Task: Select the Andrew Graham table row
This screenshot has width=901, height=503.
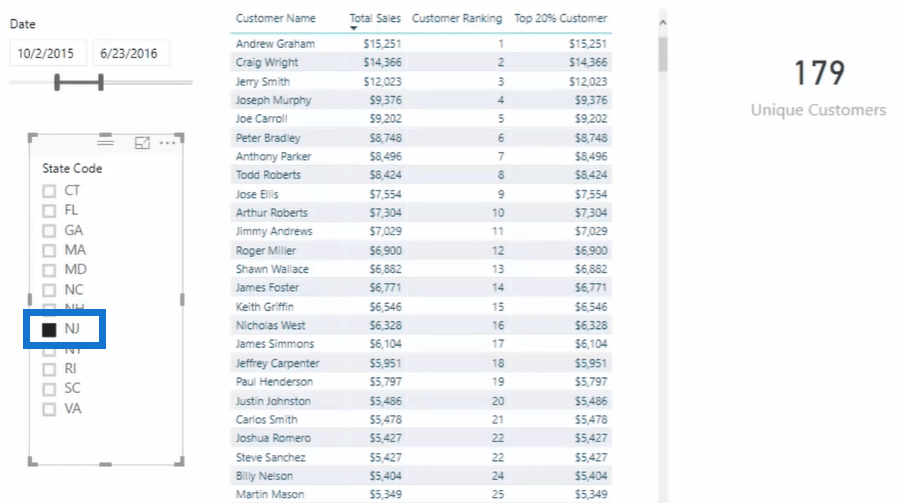Action: [421, 44]
